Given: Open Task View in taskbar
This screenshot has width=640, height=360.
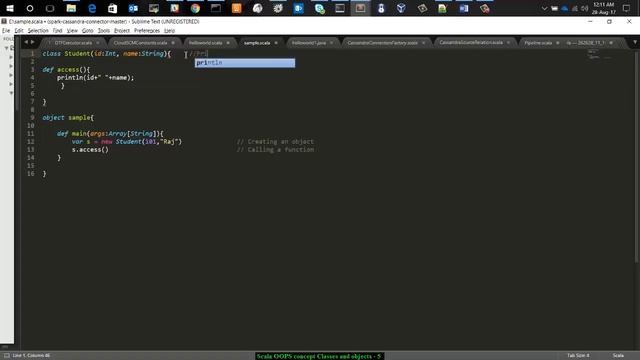Looking at the screenshot, I should click(50, 8).
